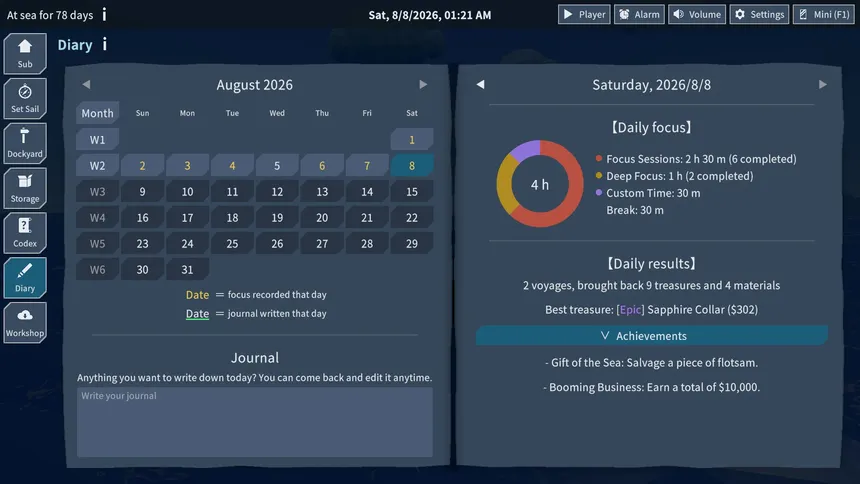860x484 pixels.
Task: Select August 22 in calendar
Action: 412,218
